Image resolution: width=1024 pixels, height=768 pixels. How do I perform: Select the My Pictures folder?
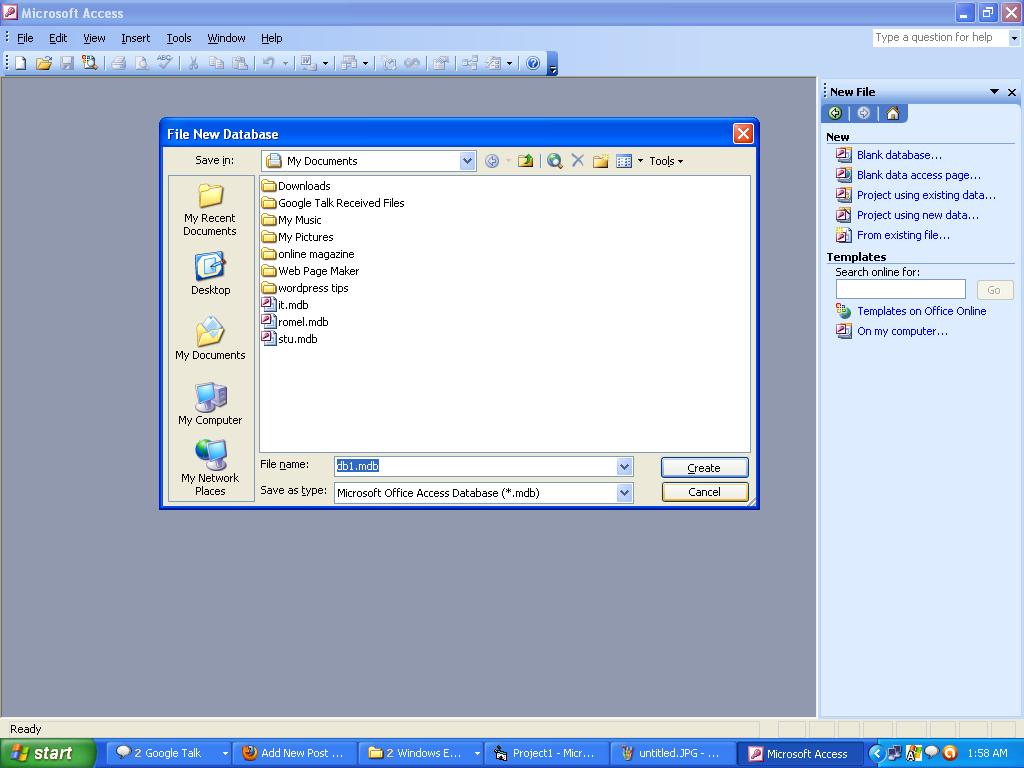tap(297, 237)
